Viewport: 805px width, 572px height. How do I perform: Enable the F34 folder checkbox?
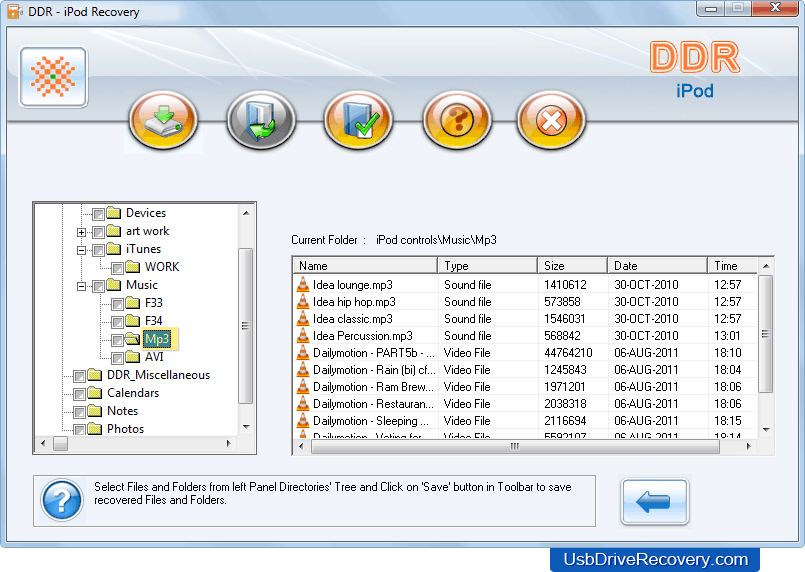[x=118, y=322]
